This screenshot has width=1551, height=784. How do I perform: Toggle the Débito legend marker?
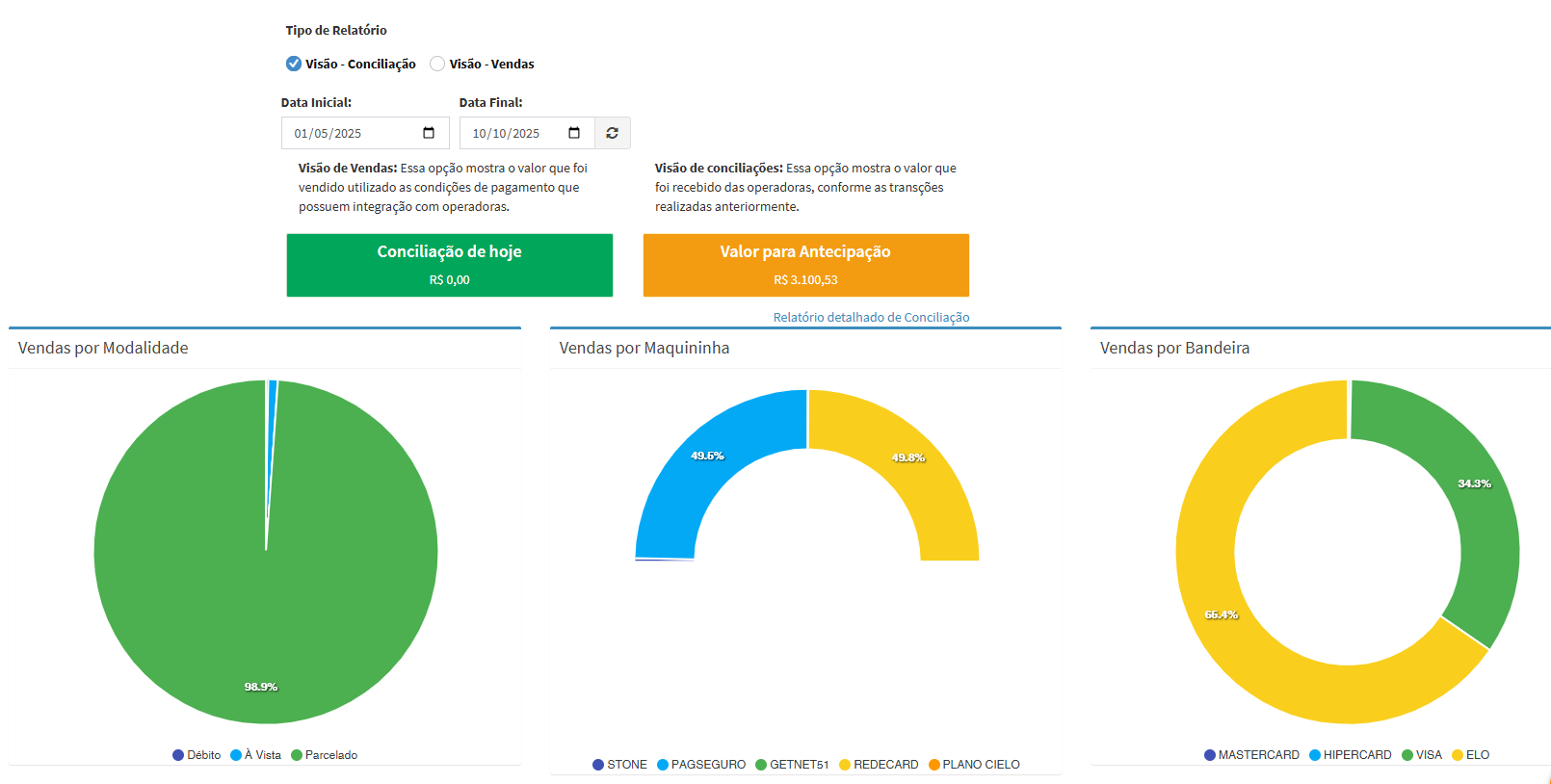178,755
